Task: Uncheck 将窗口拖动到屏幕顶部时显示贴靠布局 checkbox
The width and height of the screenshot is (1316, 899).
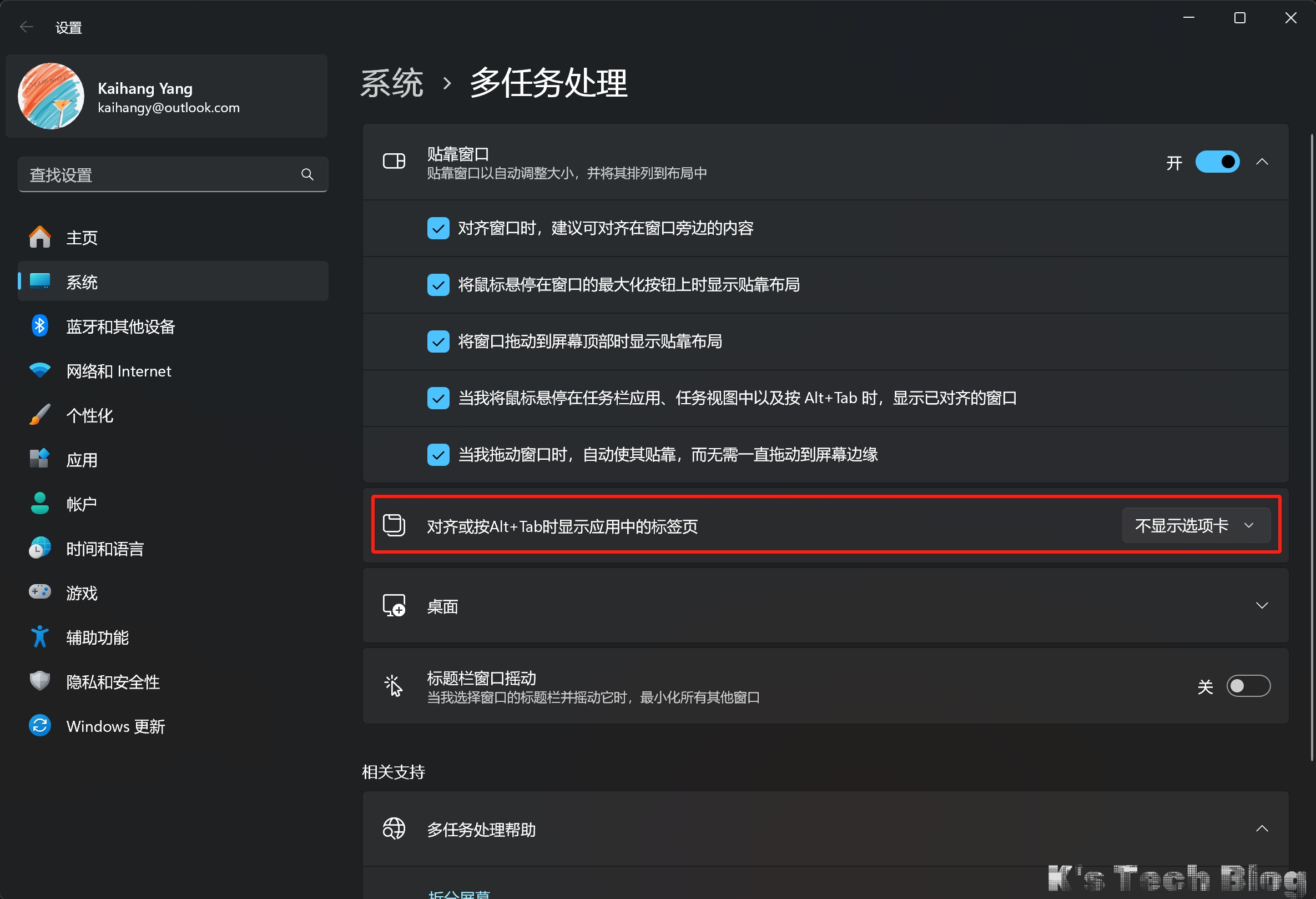Action: coord(438,341)
